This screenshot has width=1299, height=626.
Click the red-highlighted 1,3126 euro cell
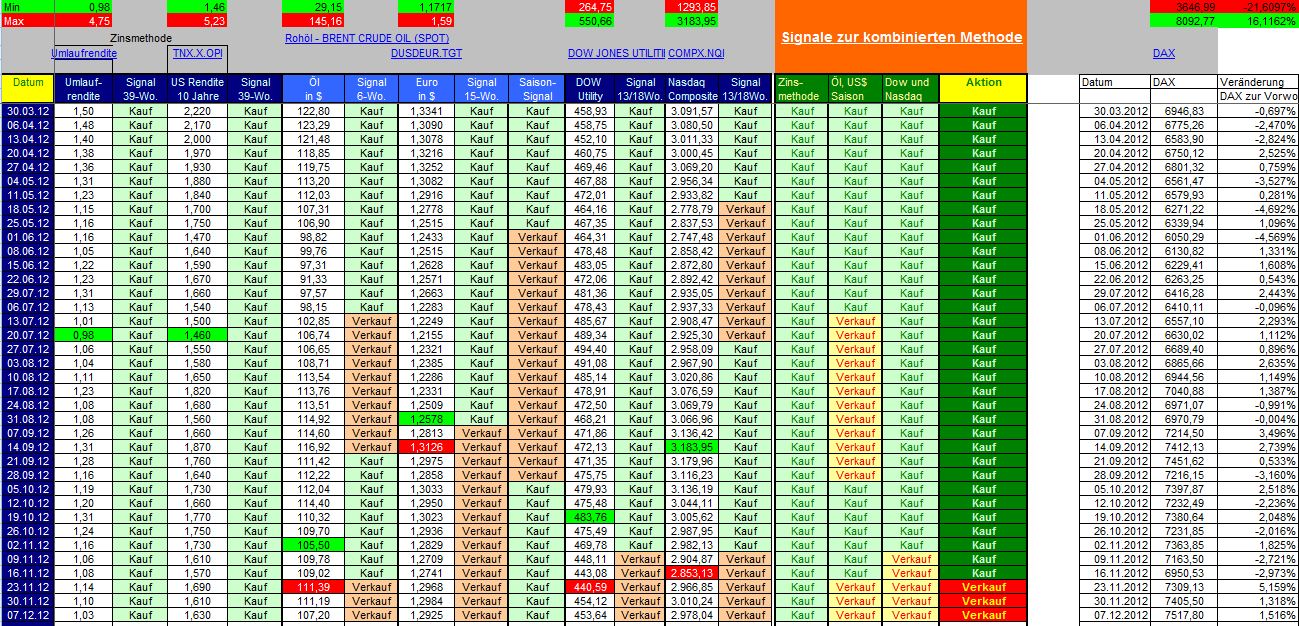(427, 447)
